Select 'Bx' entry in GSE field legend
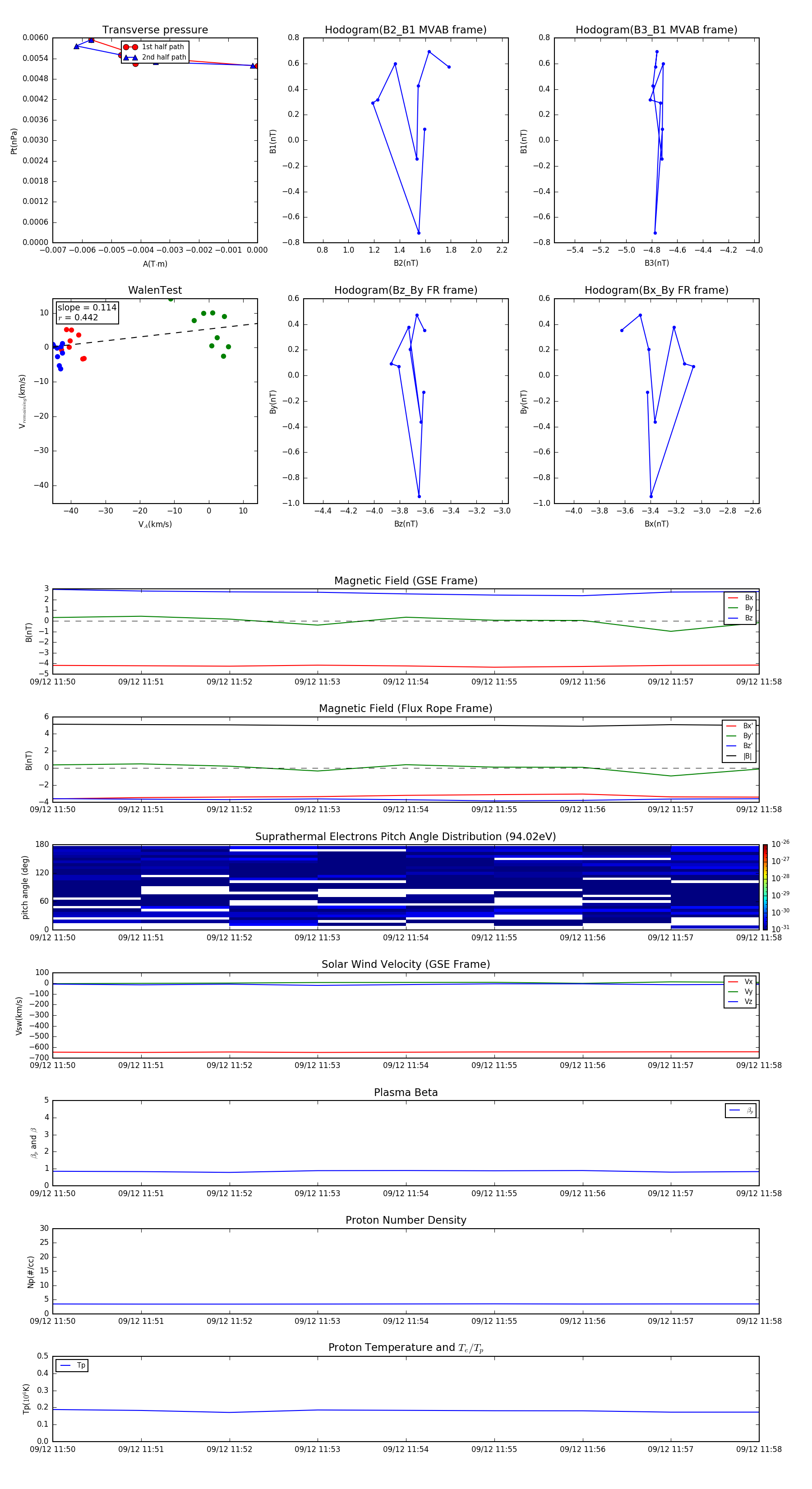 (740, 598)
